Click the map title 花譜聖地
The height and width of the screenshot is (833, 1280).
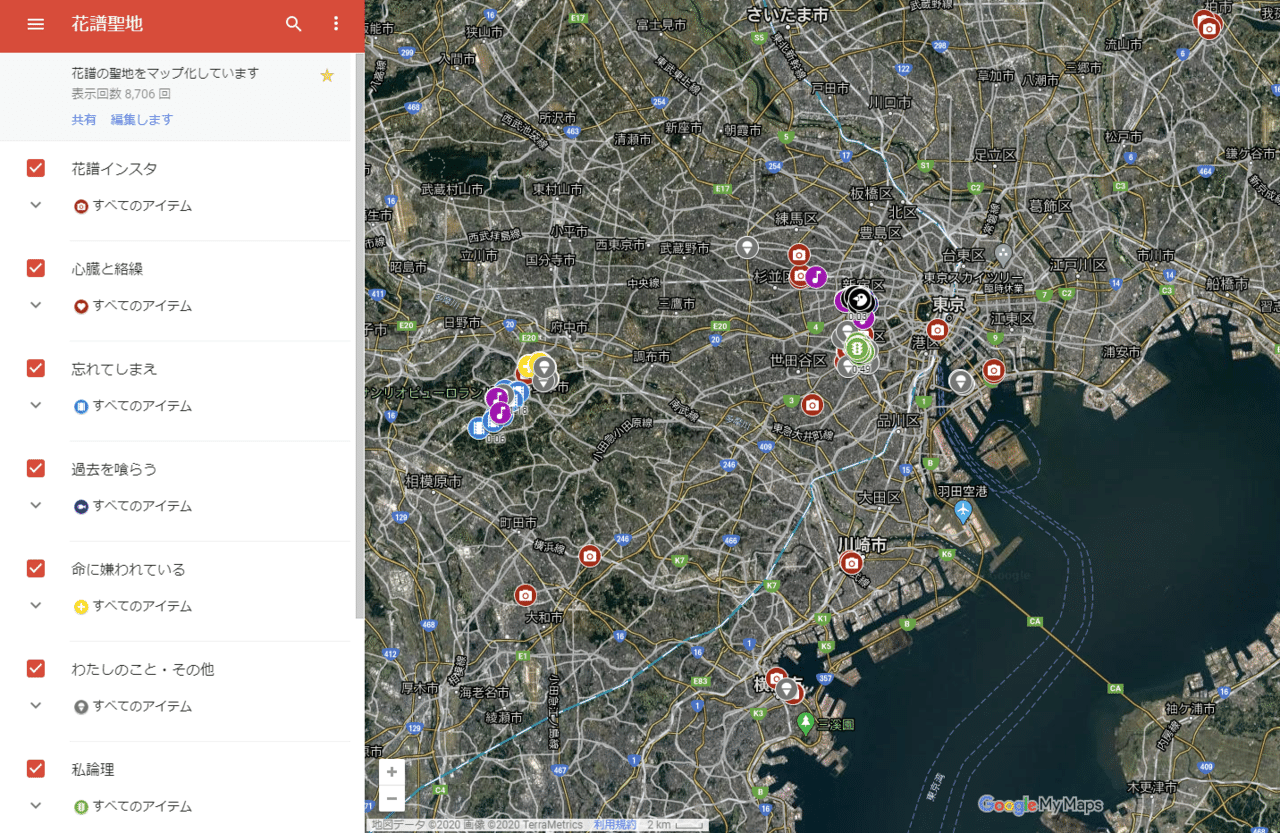click(x=107, y=24)
